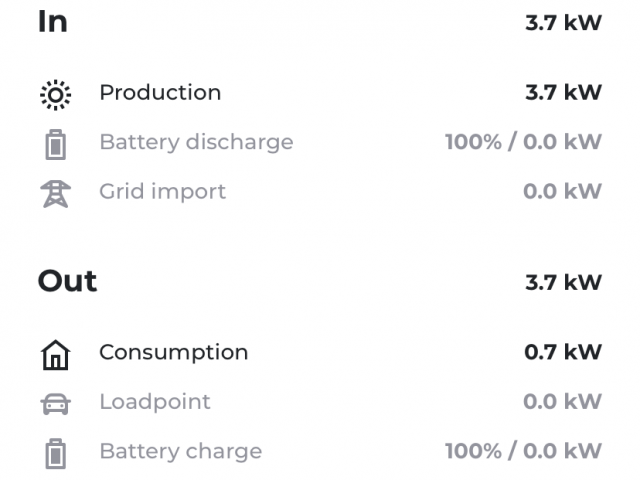Select the Consumption label
This screenshot has width=640, height=480.
click(x=173, y=353)
